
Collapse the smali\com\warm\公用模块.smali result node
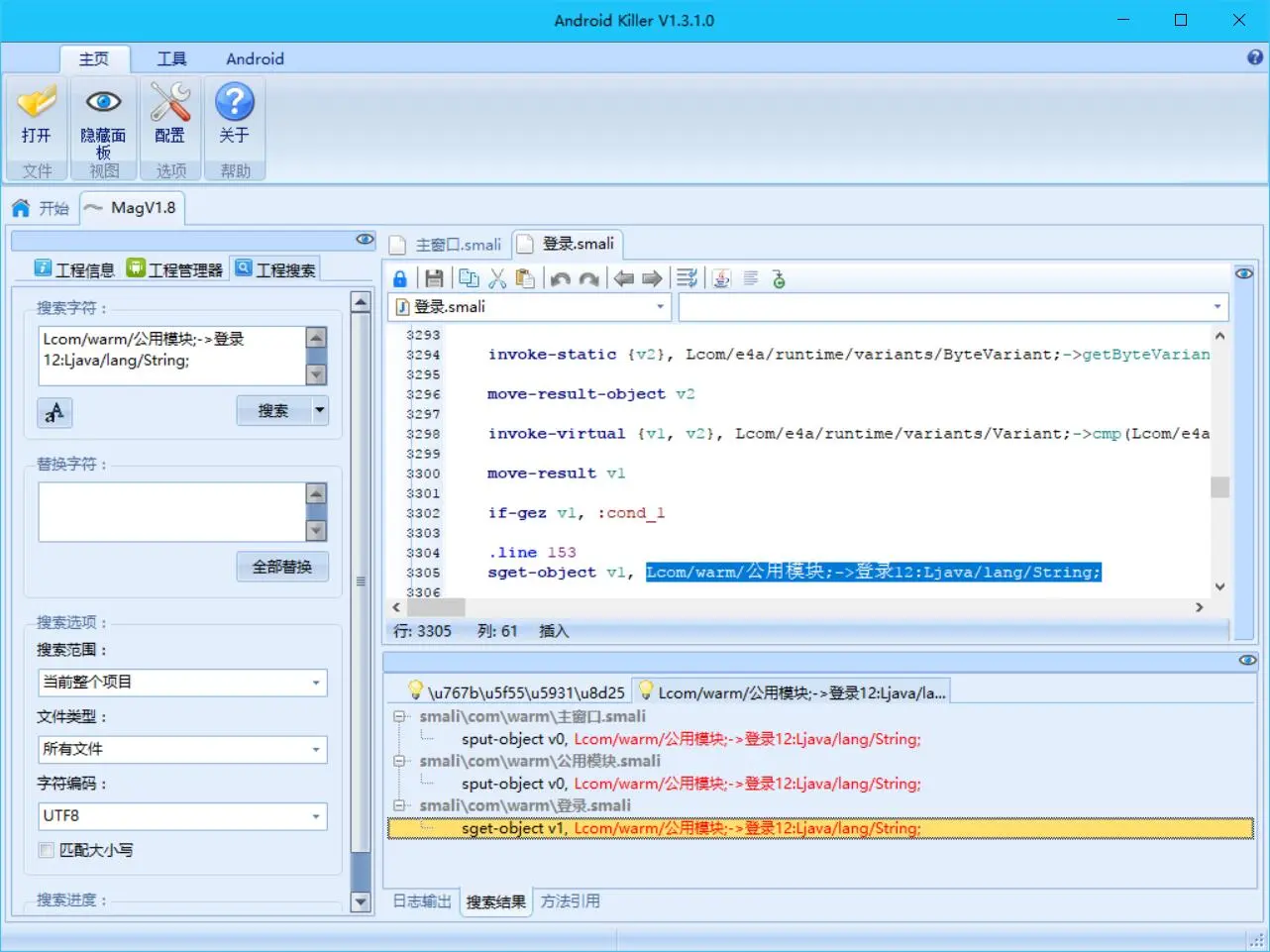point(398,761)
